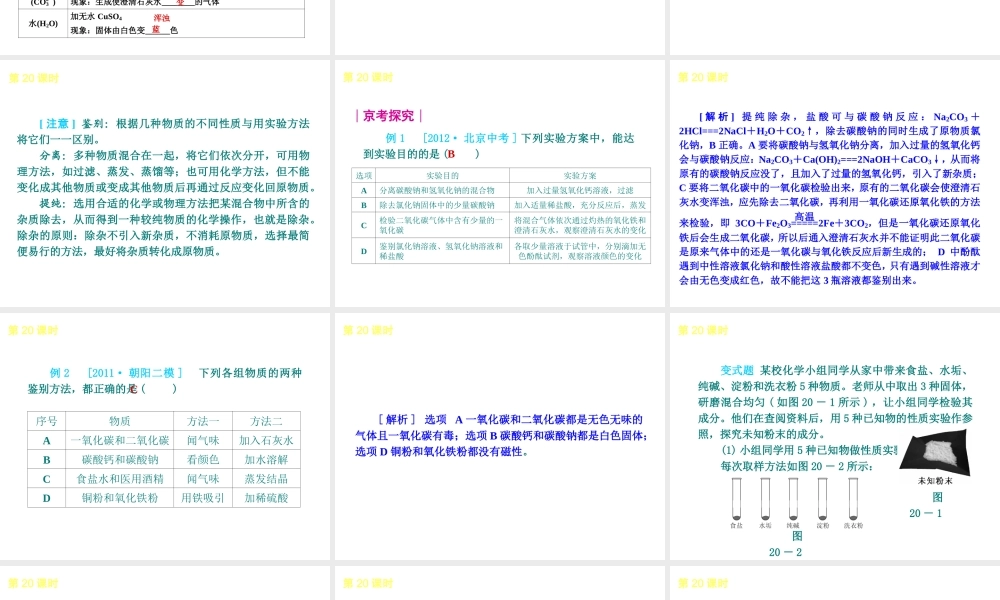
Task: Click the red 浑浊 answer text
Action: [x=161, y=18]
